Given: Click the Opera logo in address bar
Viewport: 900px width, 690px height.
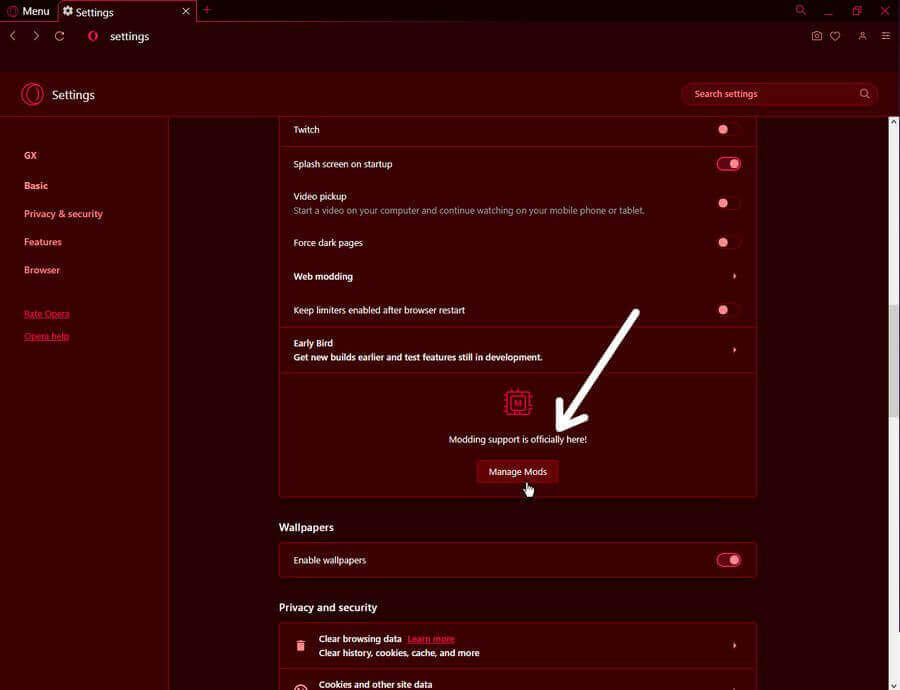Looking at the screenshot, I should 92,36.
